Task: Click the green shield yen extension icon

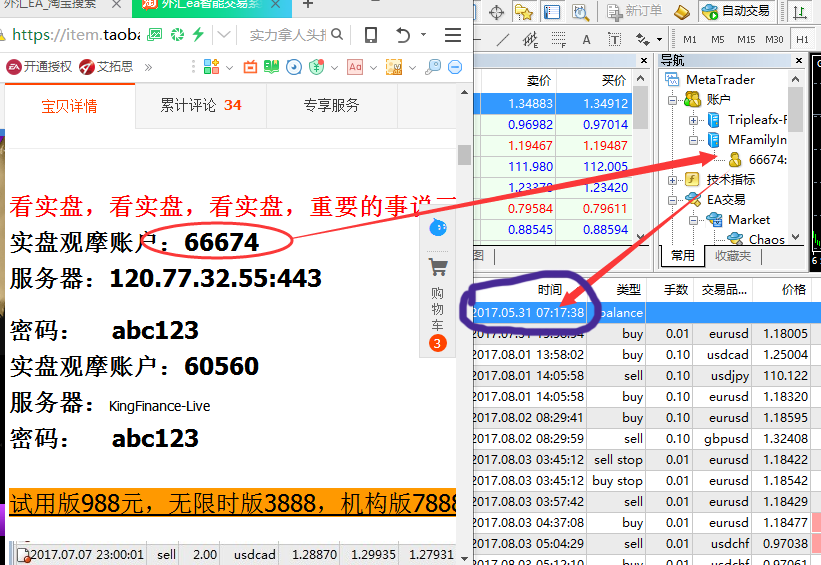Action: 316,67
